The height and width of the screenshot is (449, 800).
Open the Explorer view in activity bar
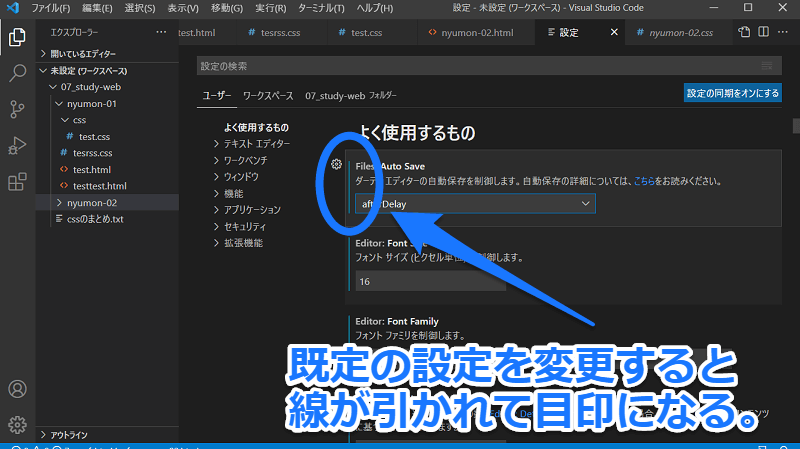coord(17,39)
